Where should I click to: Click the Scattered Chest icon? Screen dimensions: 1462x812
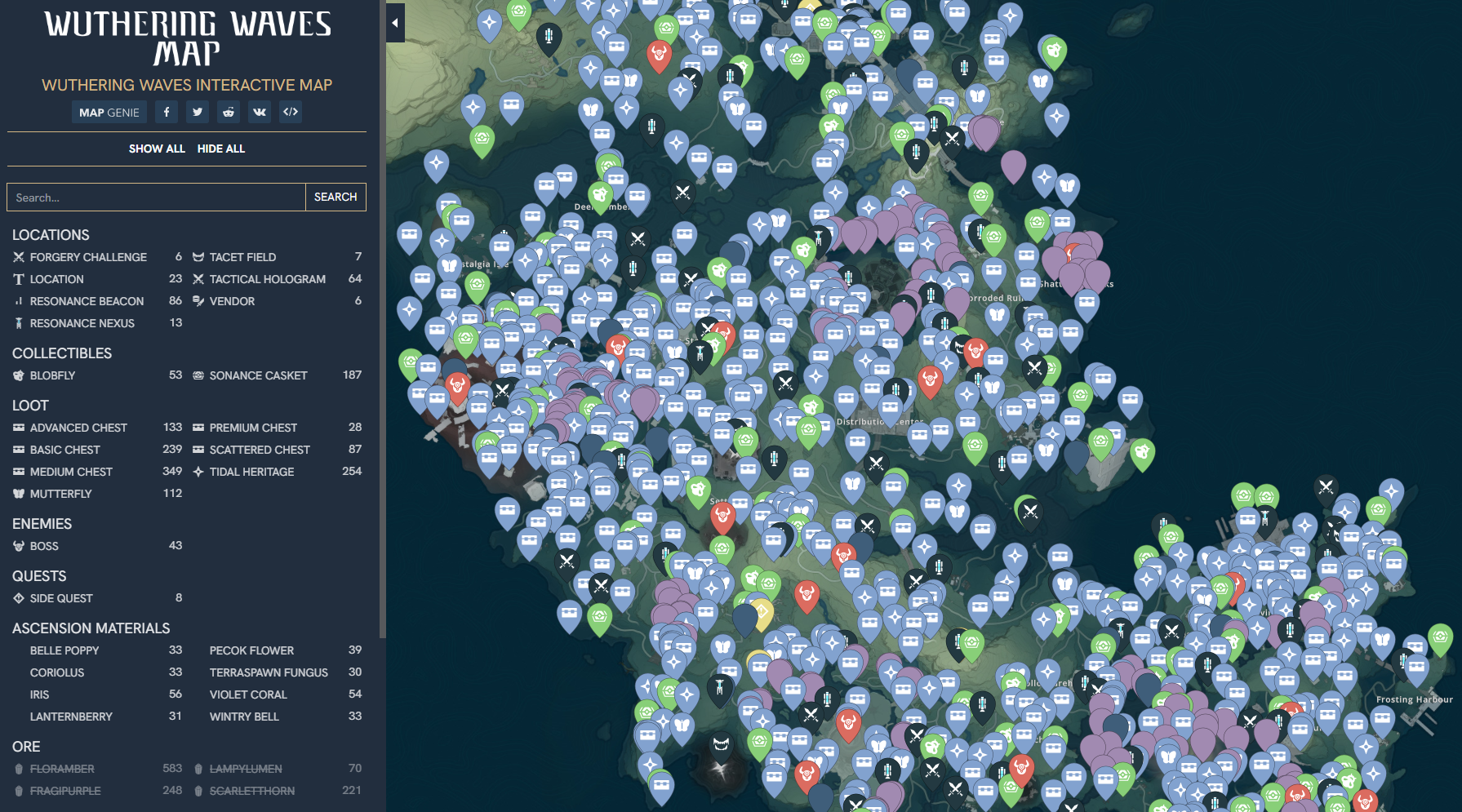(198, 450)
